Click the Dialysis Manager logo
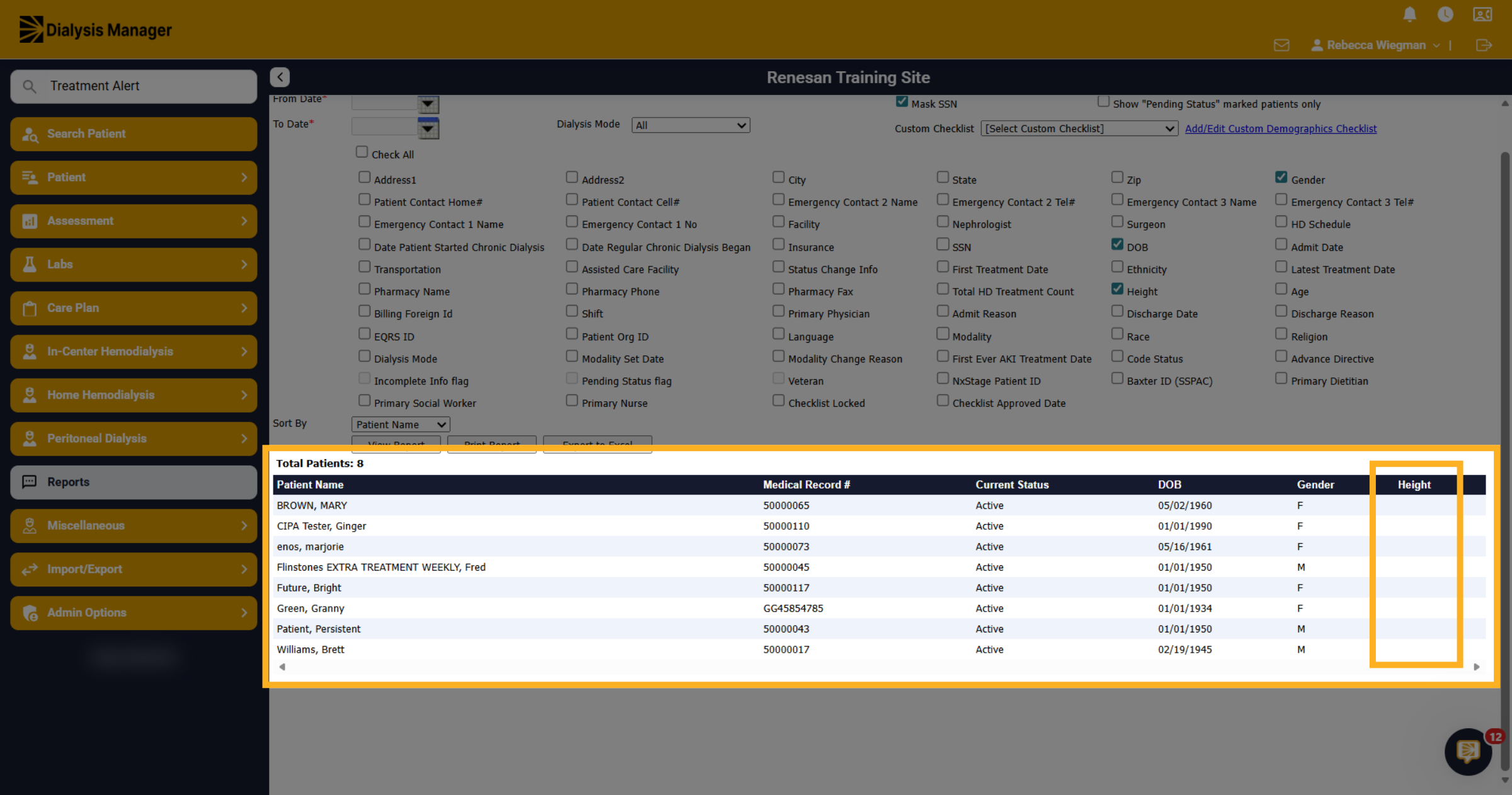 click(95, 30)
